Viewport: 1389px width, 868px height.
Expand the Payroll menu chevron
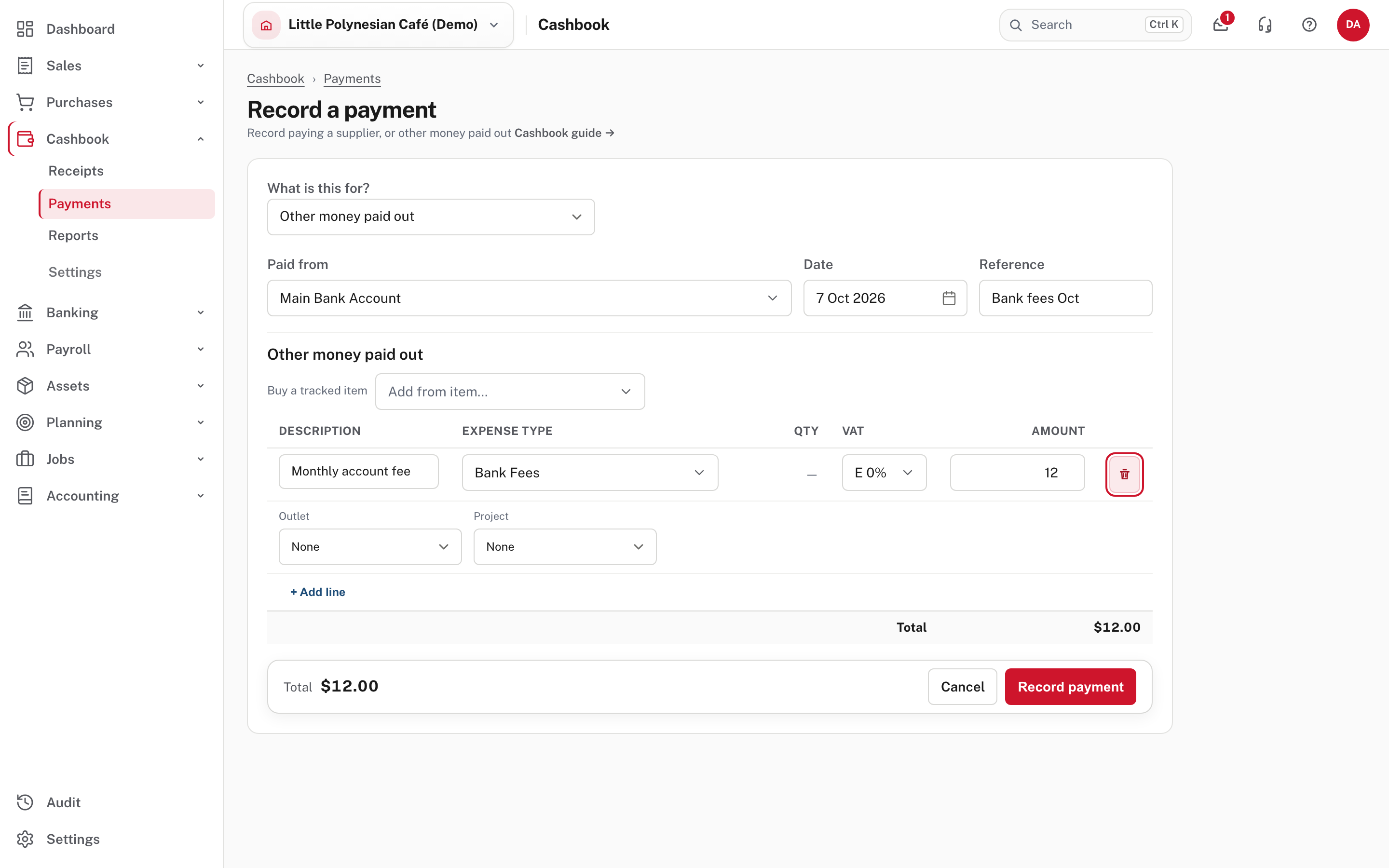[x=200, y=349]
